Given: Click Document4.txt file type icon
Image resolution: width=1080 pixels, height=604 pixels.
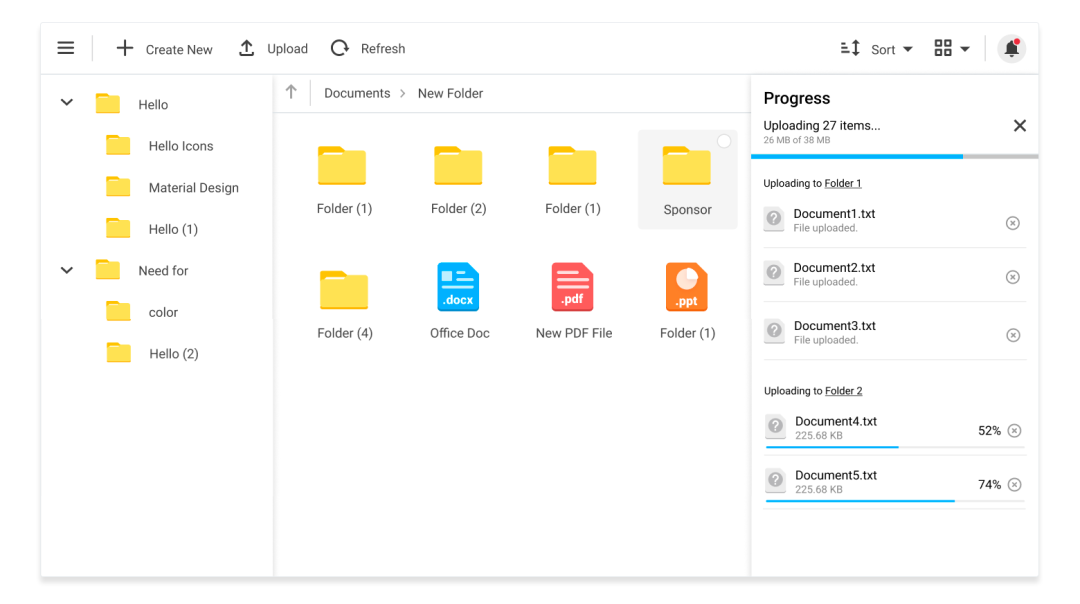Looking at the screenshot, I should click(x=776, y=427).
